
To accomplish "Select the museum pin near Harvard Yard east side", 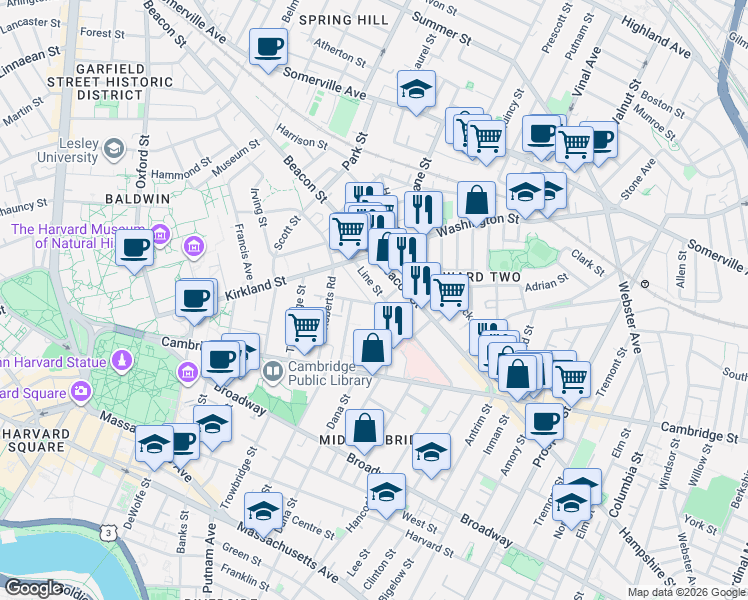I will tap(187, 372).
